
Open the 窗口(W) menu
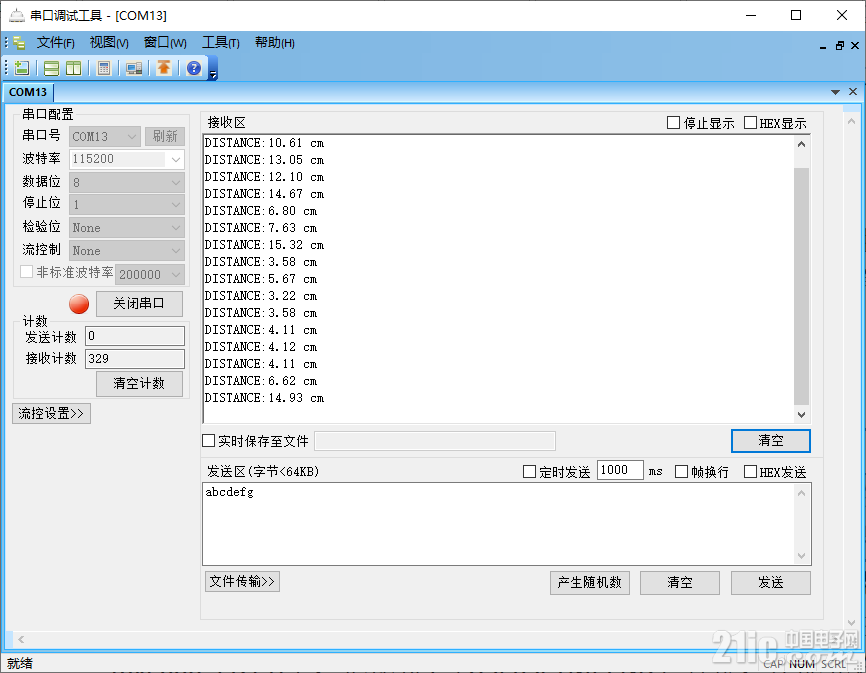pos(165,43)
